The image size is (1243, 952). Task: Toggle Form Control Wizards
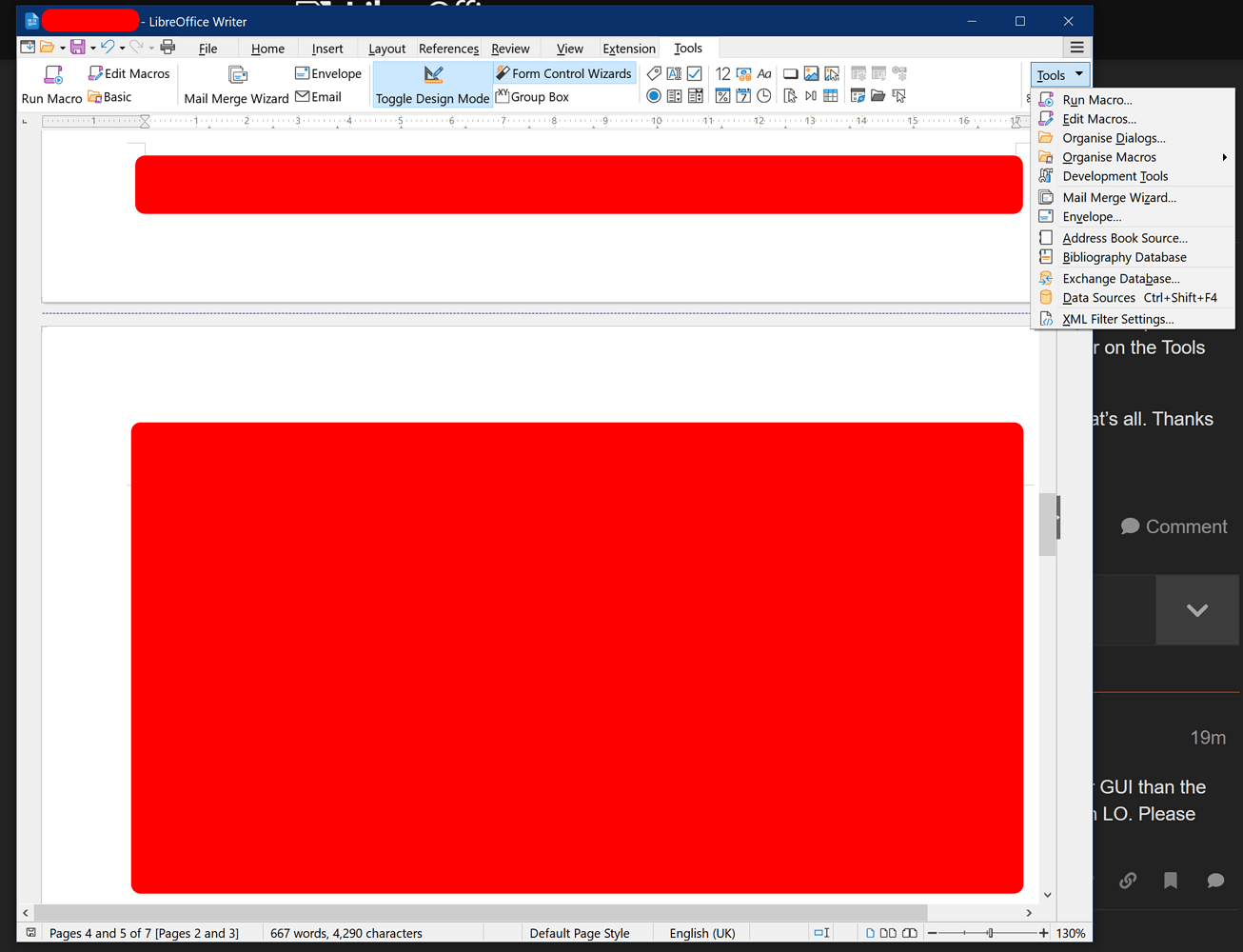[563, 73]
